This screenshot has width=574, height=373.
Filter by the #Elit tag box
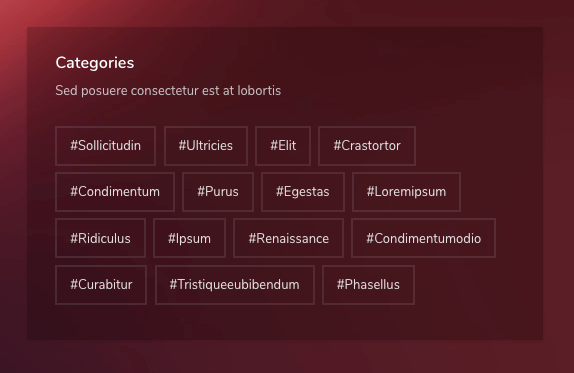pos(283,146)
